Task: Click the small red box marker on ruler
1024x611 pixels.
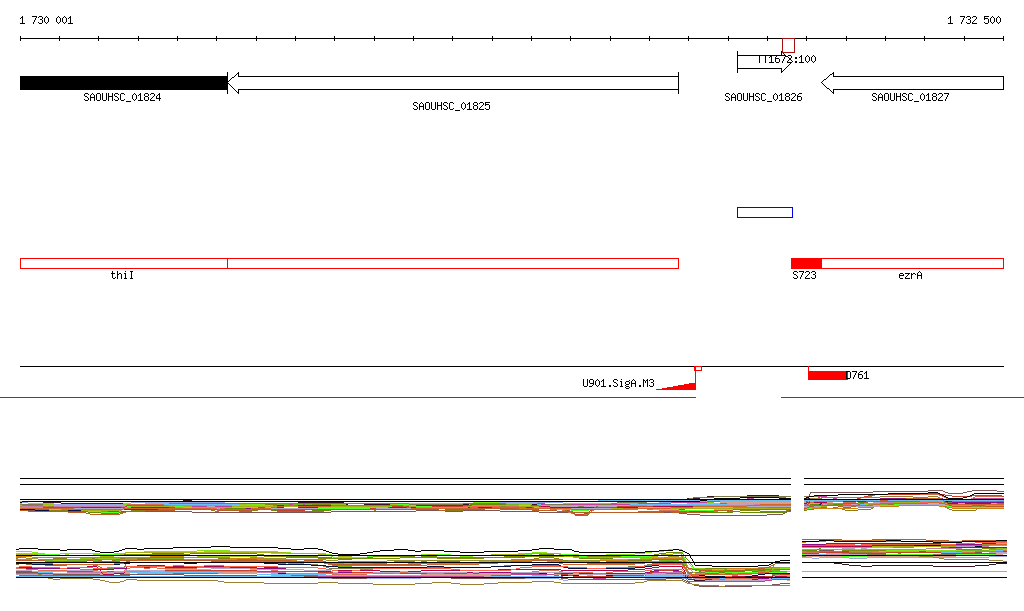Action: (788, 46)
